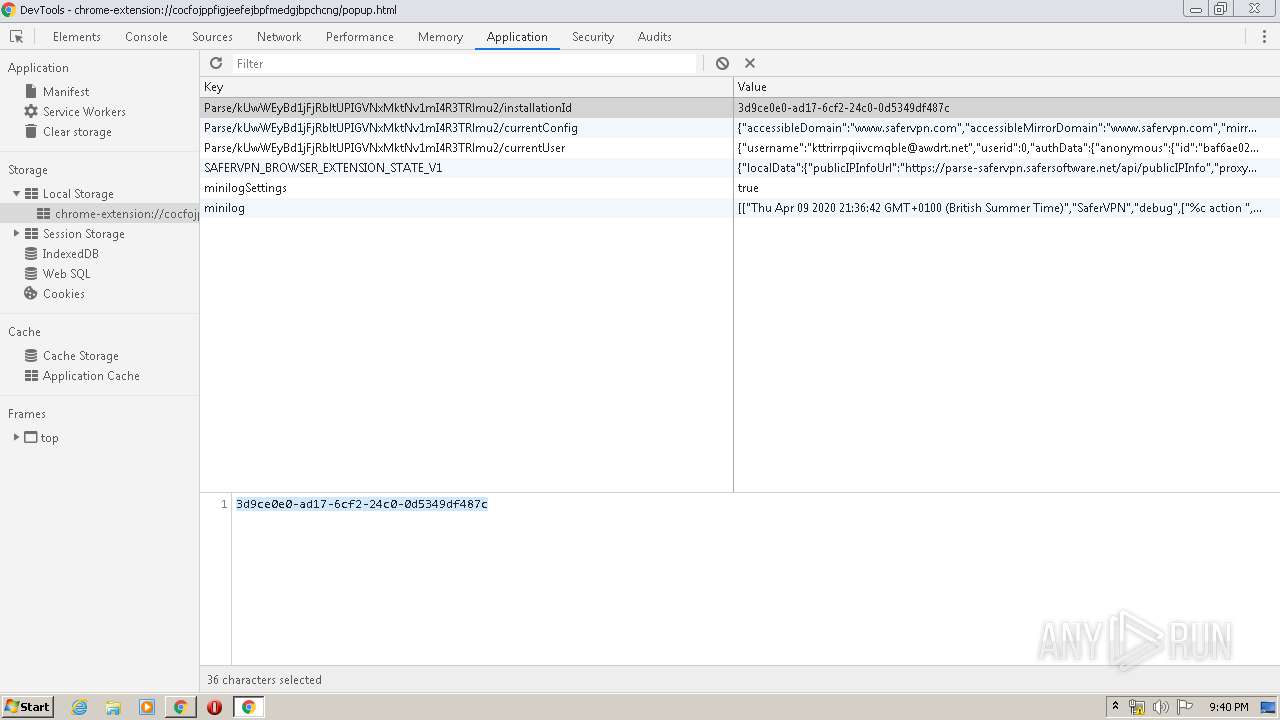Open Web SQL storage item
The width and height of the screenshot is (1280, 720).
[66, 274]
